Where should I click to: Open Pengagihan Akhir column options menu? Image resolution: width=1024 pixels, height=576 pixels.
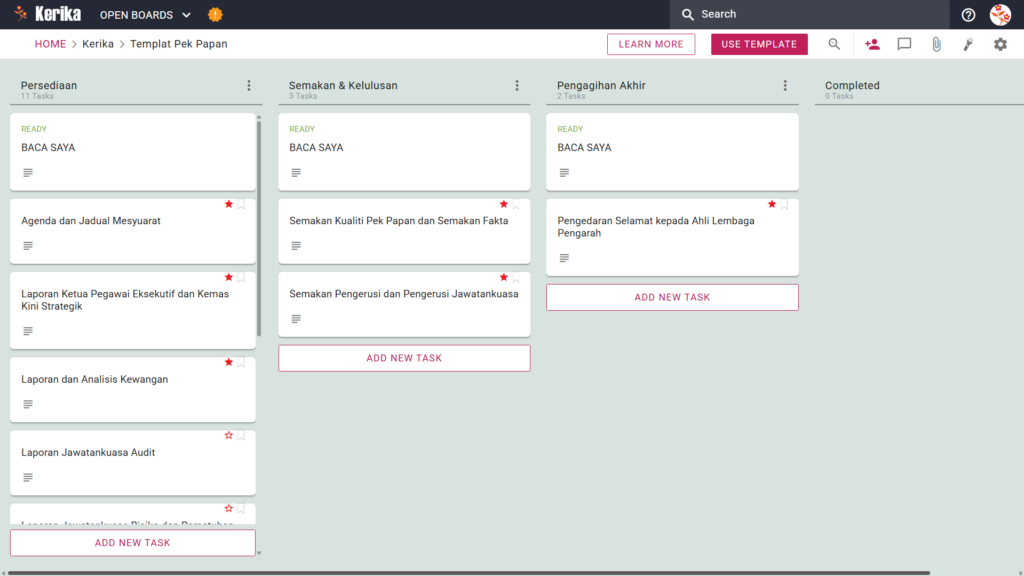pyautogui.click(x=785, y=86)
